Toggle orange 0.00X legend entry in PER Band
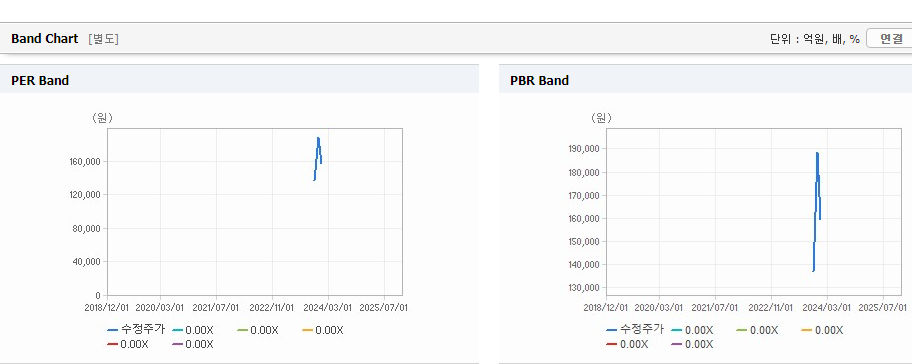912x364 pixels. 323,330
